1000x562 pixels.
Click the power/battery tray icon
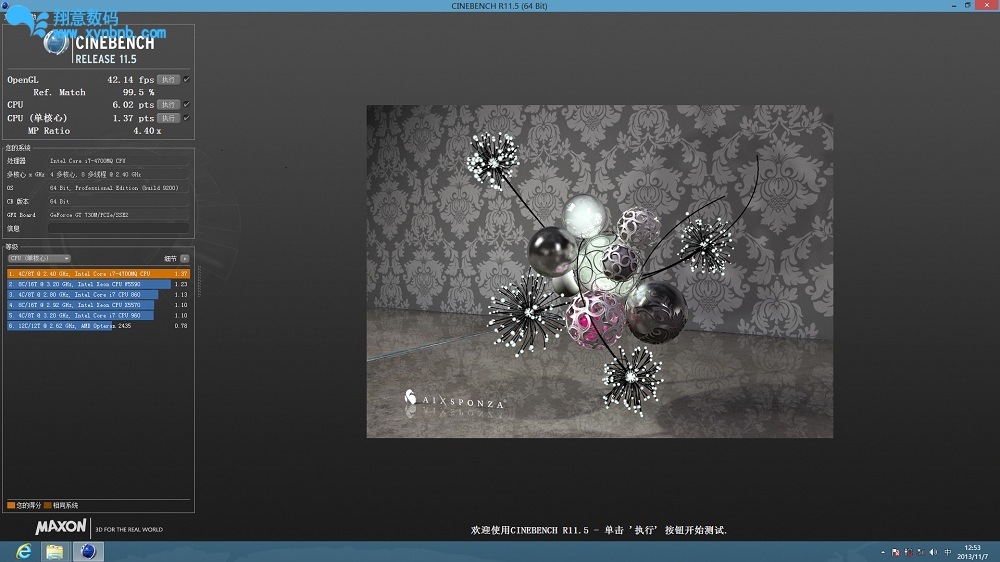[x=908, y=552]
